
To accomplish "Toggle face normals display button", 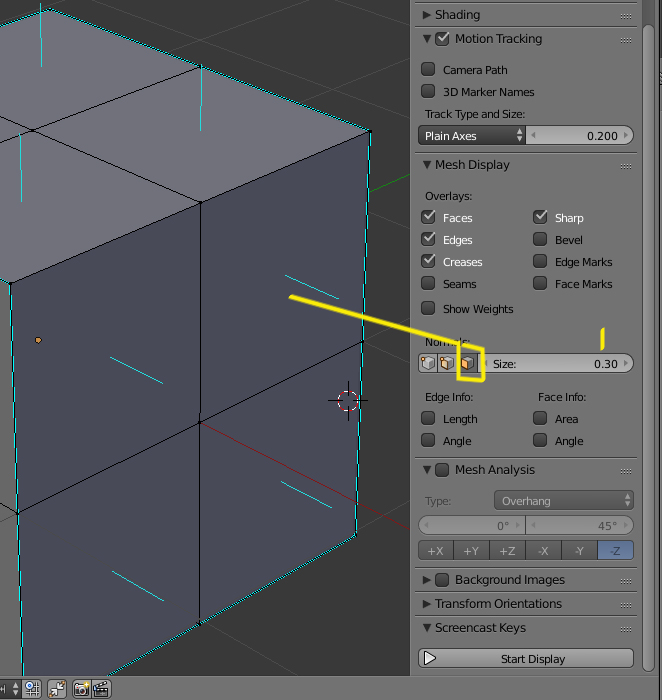I will coord(467,363).
